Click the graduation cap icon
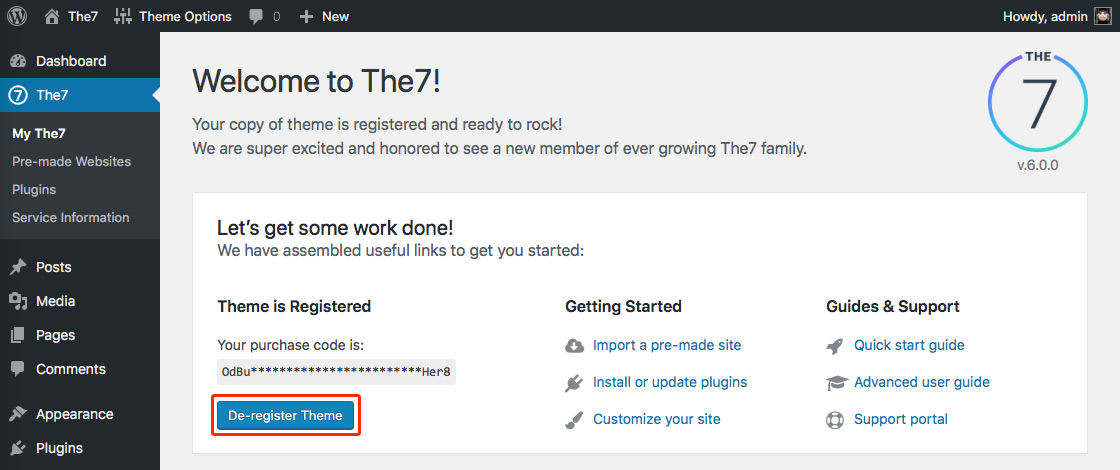This screenshot has width=1120, height=470. coord(836,383)
